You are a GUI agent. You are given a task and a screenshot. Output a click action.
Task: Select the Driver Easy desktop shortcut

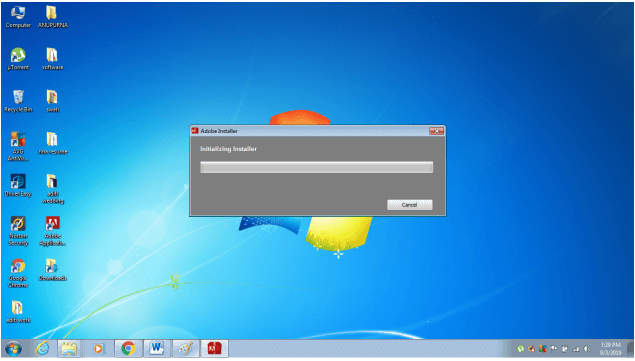(18, 186)
